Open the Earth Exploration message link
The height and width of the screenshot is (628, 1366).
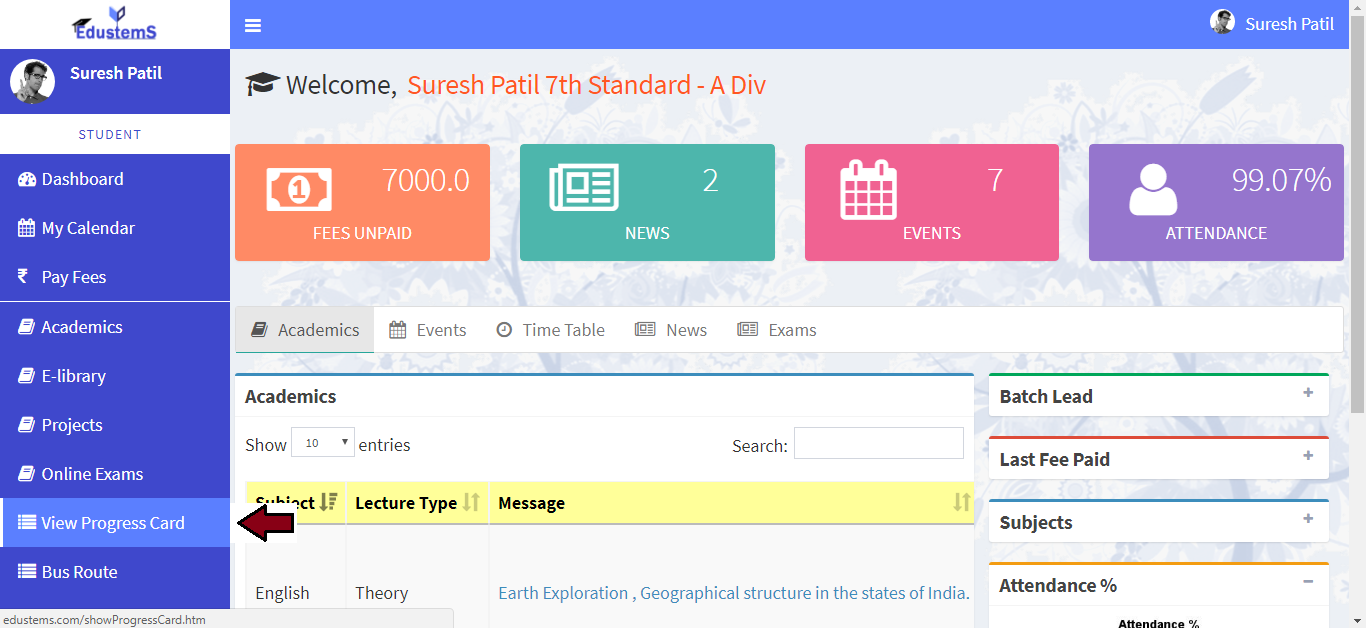click(733, 593)
